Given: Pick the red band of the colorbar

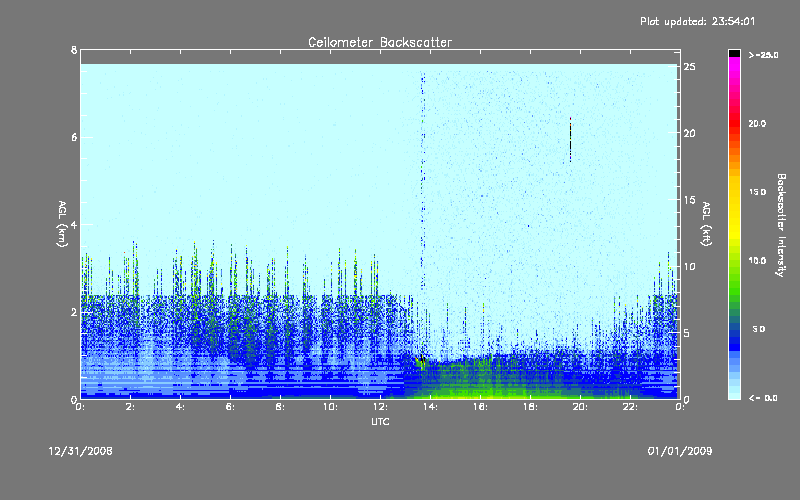Looking at the screenshot, I should pyautogui.click(x=734, y=124).
